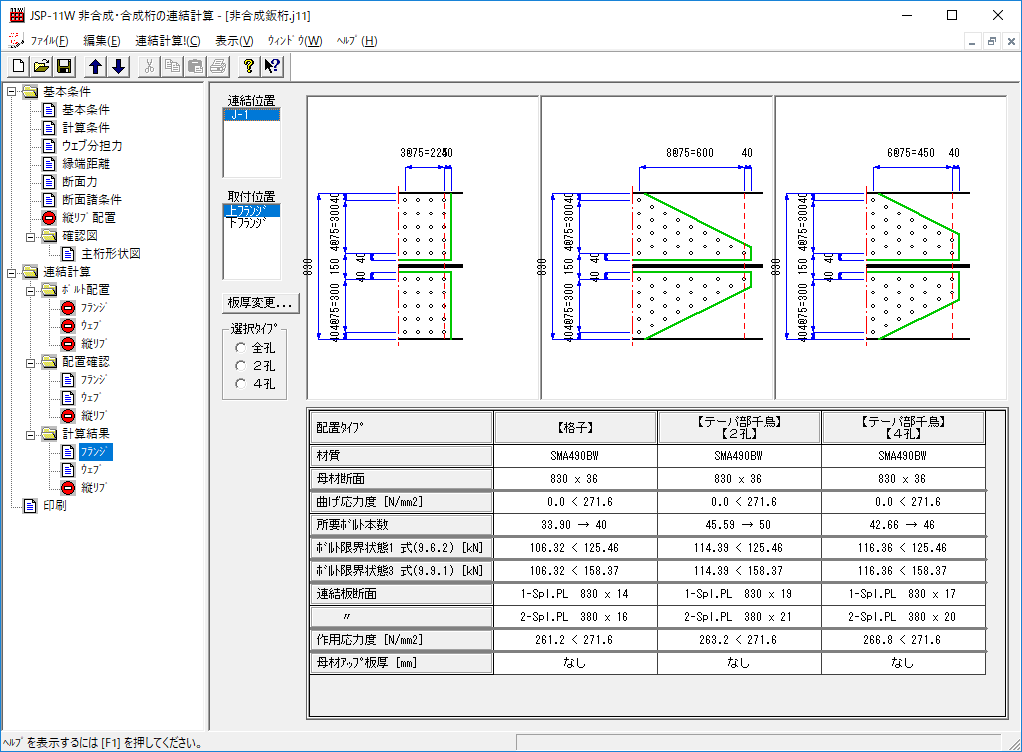Viewport: 1022px width, 752px height.
Task: Click the New file toolbar icon
Action: click(x=18, y=67)
